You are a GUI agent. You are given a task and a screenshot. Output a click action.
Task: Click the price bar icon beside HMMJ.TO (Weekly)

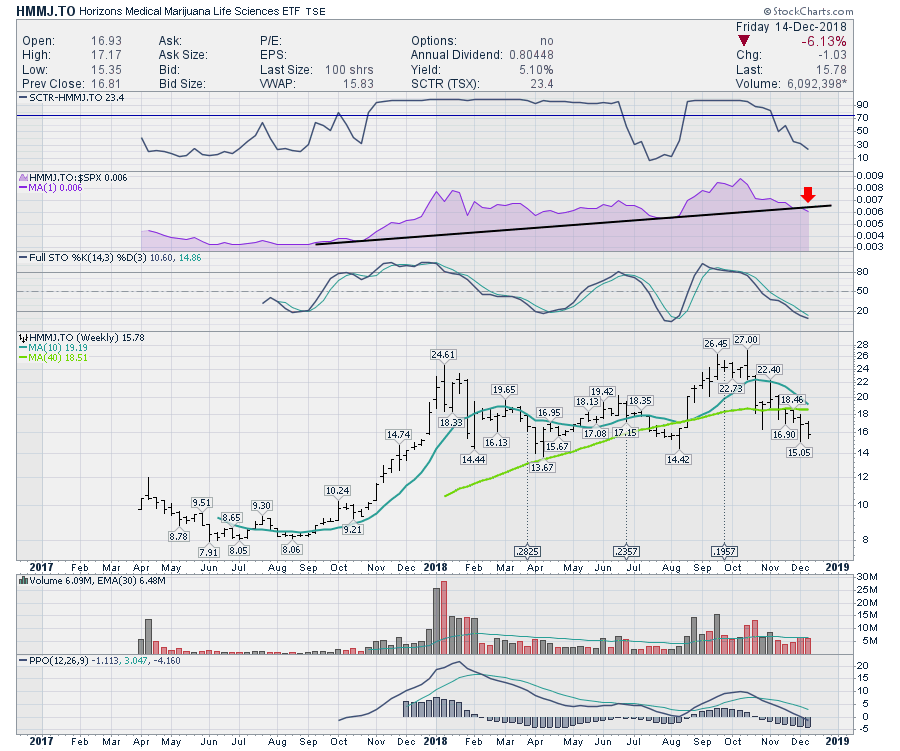[23, 338]
